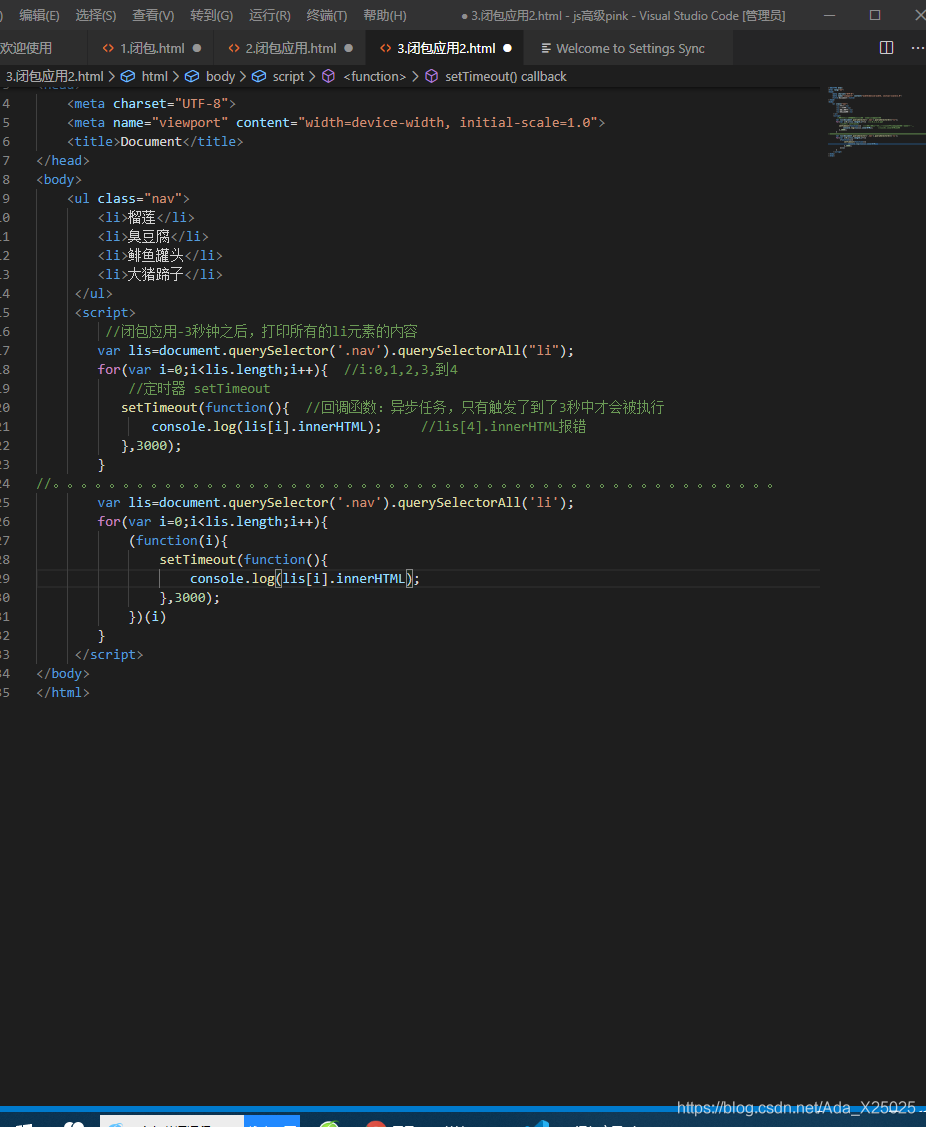Click the (function(i){ line
Screen dimensions: 926x1127
click(178, 540)
